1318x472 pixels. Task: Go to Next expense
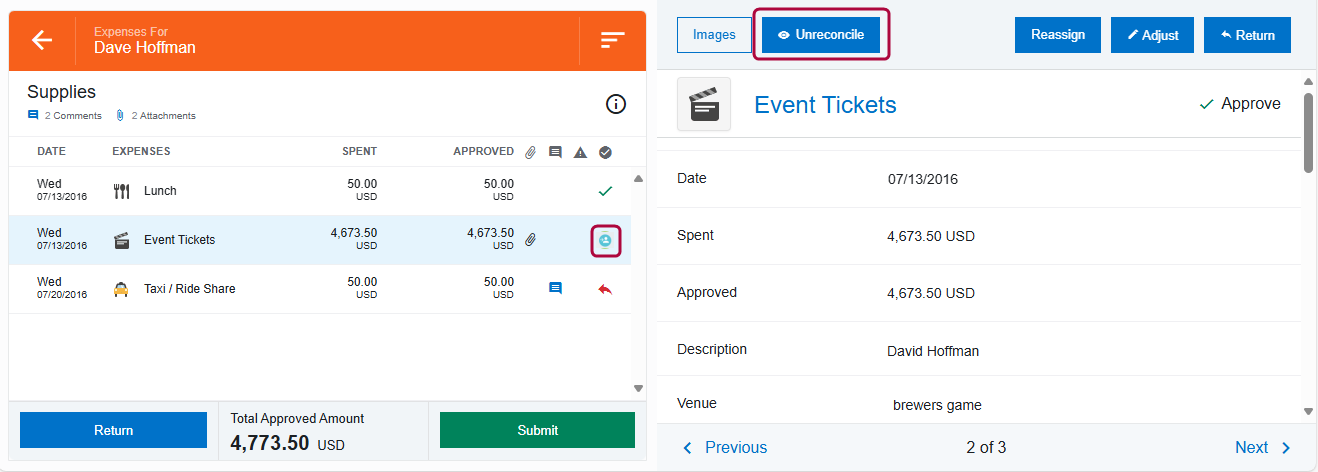tap(1263, 448)
